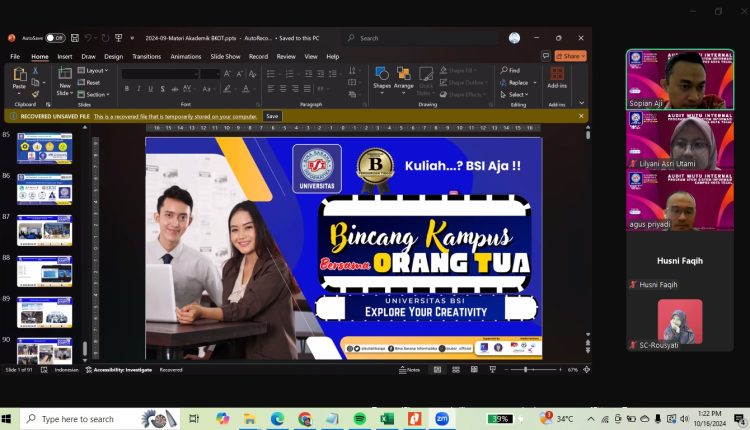
Task: Click Accessibility: Investigate in status bar
Action: [x=119, y=370]
